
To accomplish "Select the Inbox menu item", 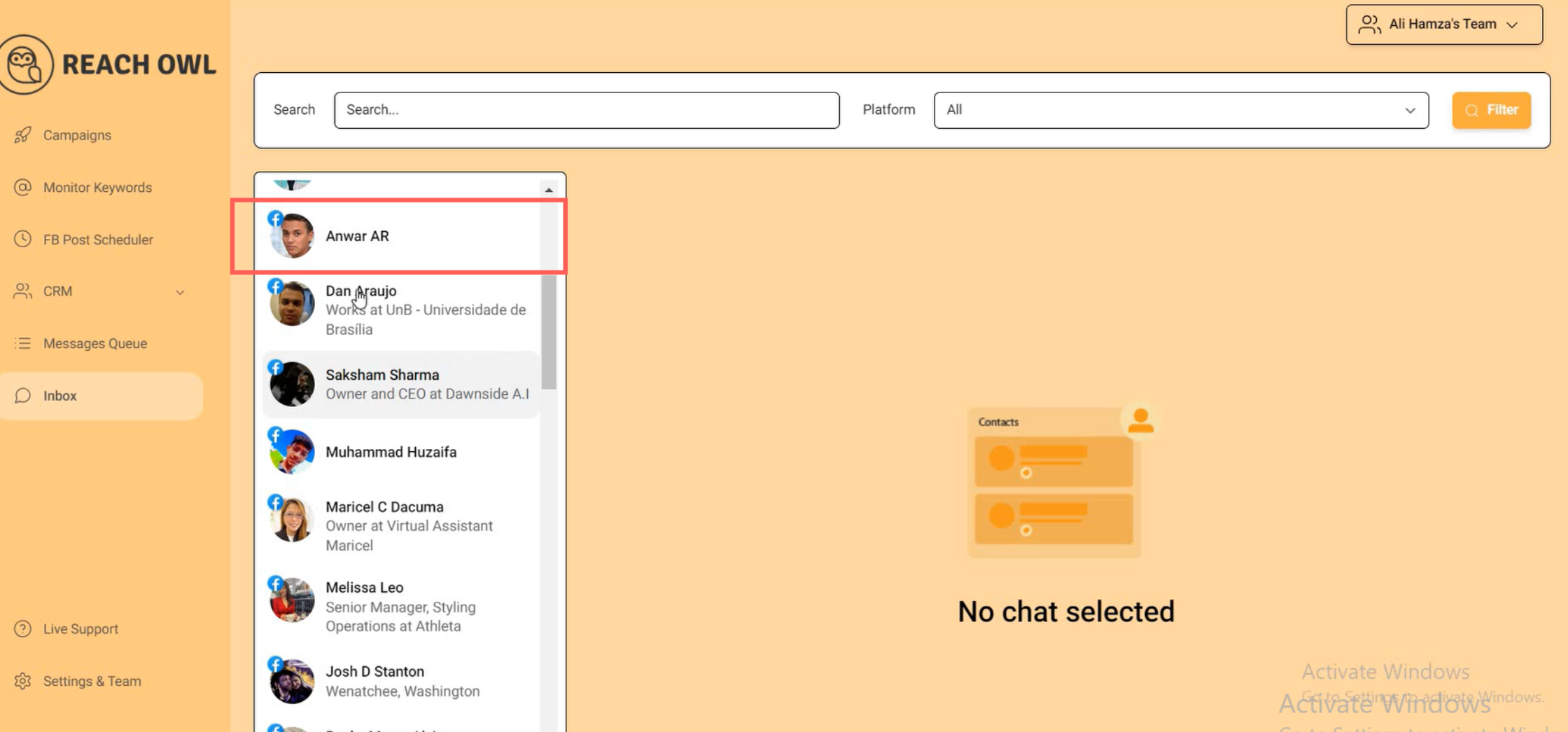I will point(101,396).
